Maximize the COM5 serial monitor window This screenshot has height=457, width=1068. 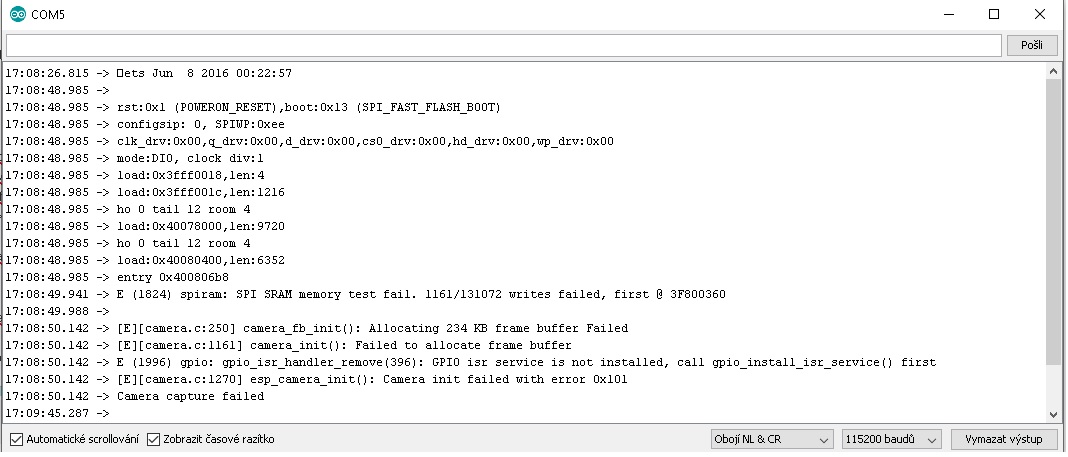[x=994, y=14]
